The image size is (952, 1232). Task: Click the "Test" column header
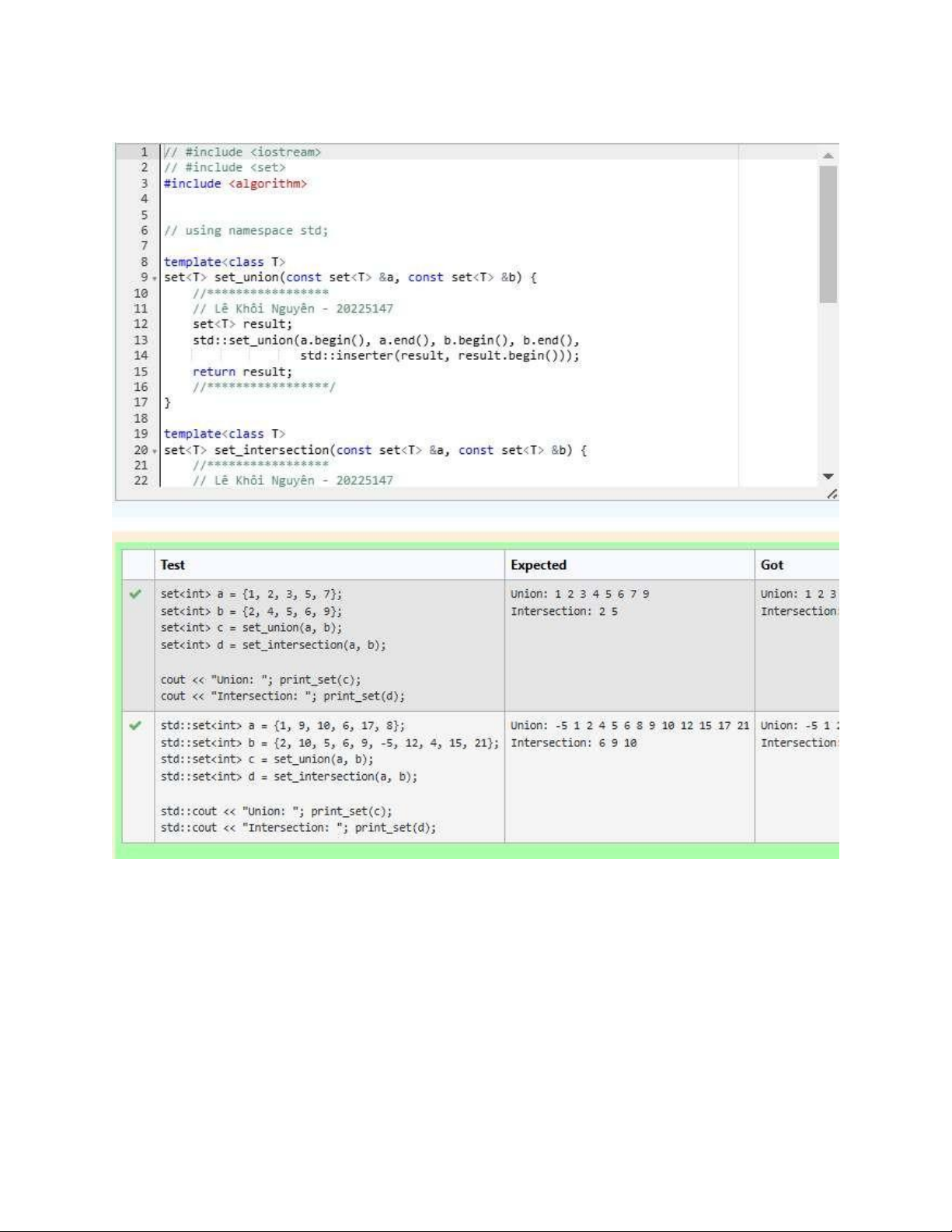pyautogui.click(x=173, y=565)
